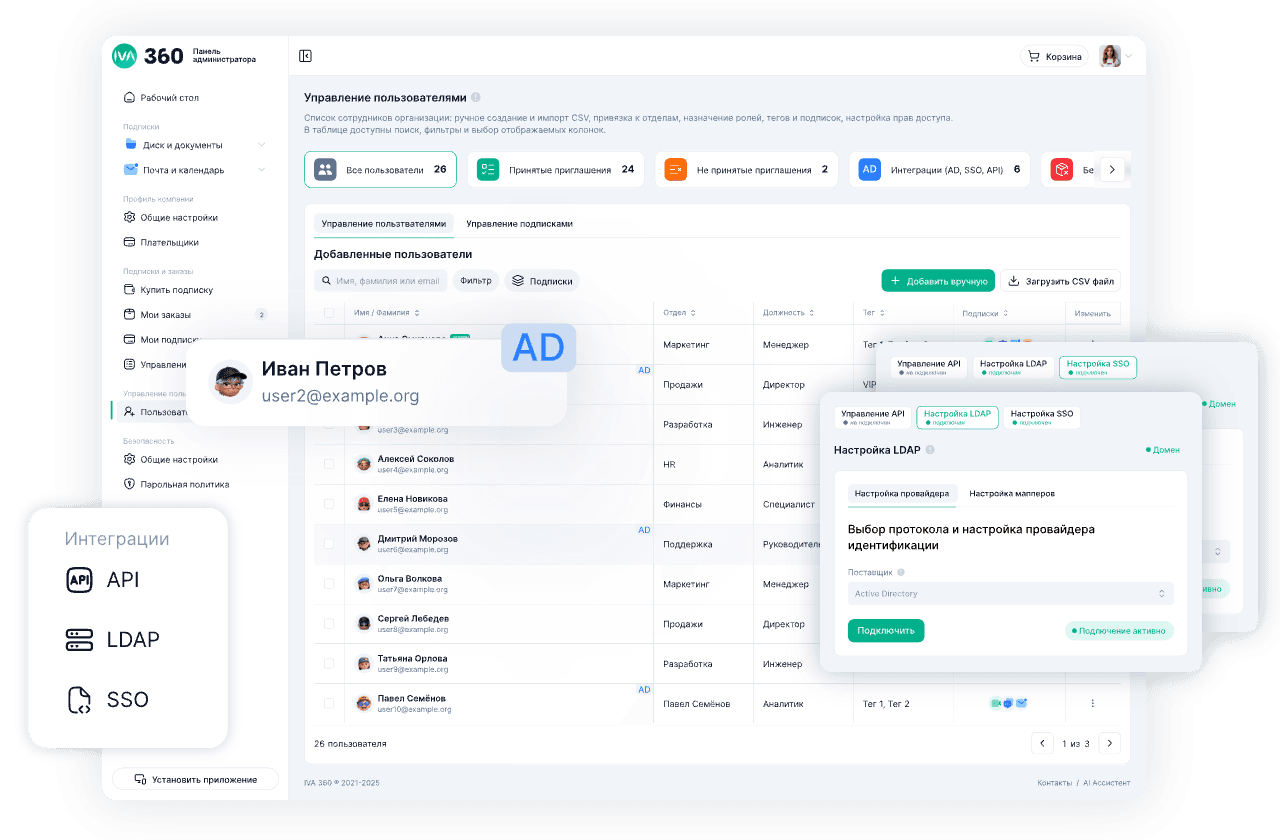Open the user avatar menu in the header

click(1116, 56)
